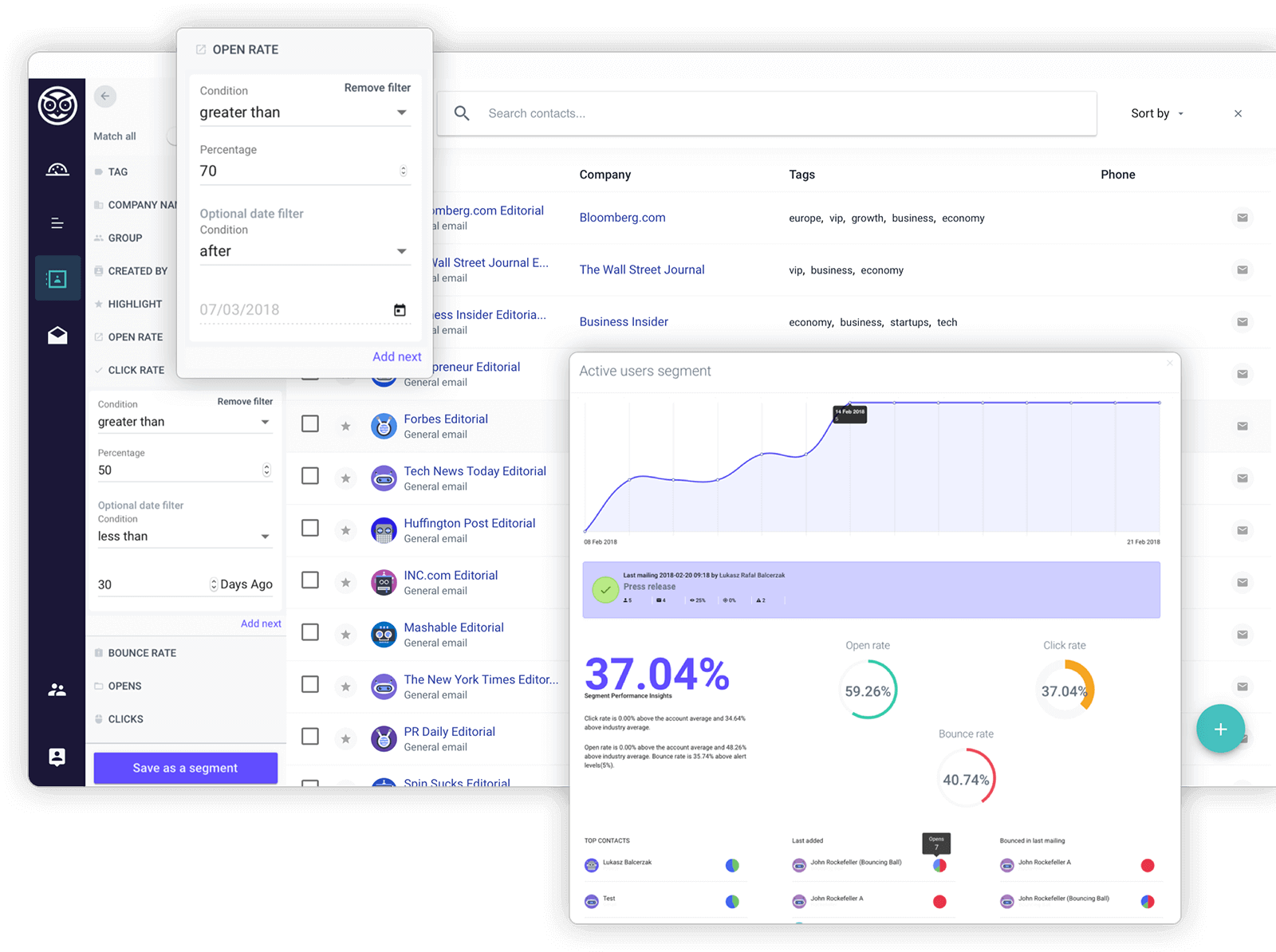Open The Wall Street Journal company link
The width and height of the screenshot is (1276, 952).
point(642,269)
